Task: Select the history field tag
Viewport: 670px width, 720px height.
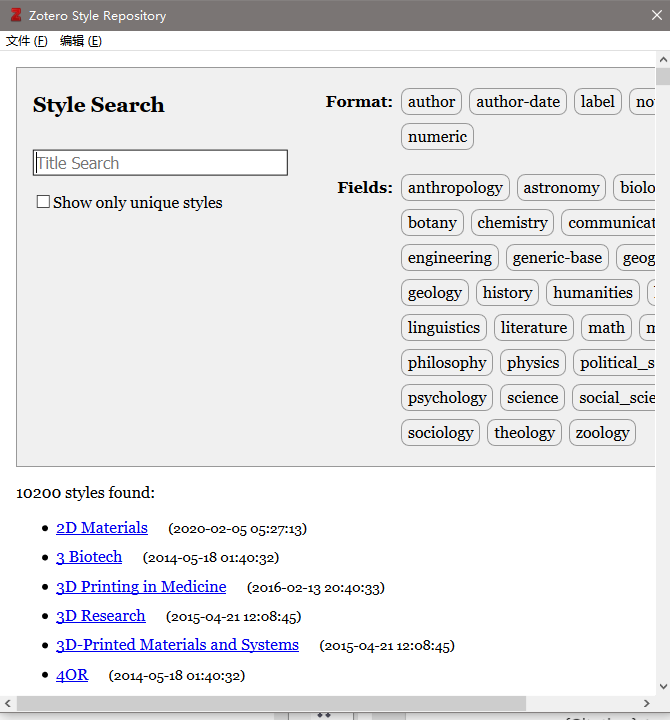Action: point(507,292)
